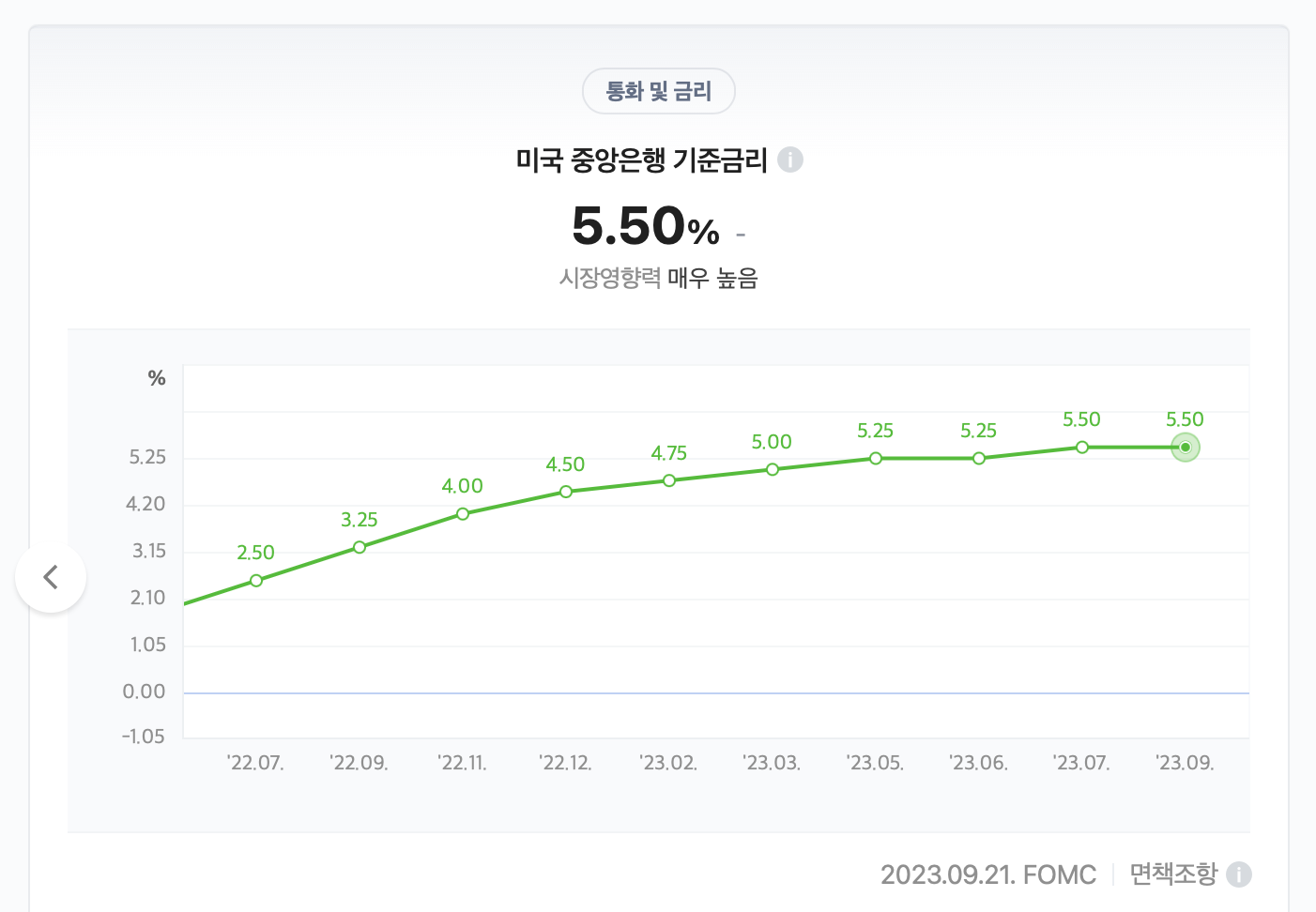Image resolution: width=1316 pixels, height=912 pixels.
Task: Select the 4.50 data point for '22.12.
Action: (565, 491)
